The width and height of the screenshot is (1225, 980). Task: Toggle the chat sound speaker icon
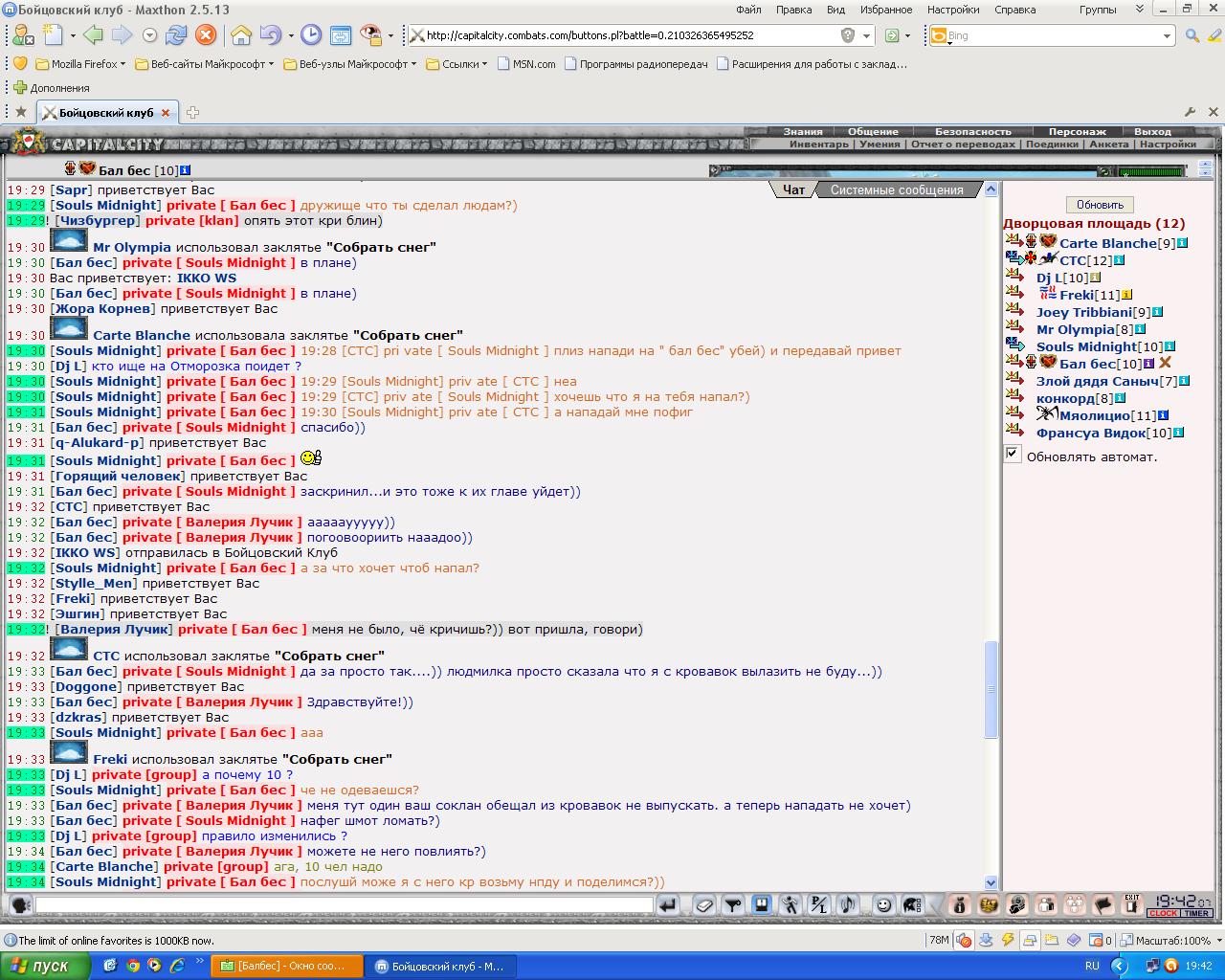tap(847, 904)
